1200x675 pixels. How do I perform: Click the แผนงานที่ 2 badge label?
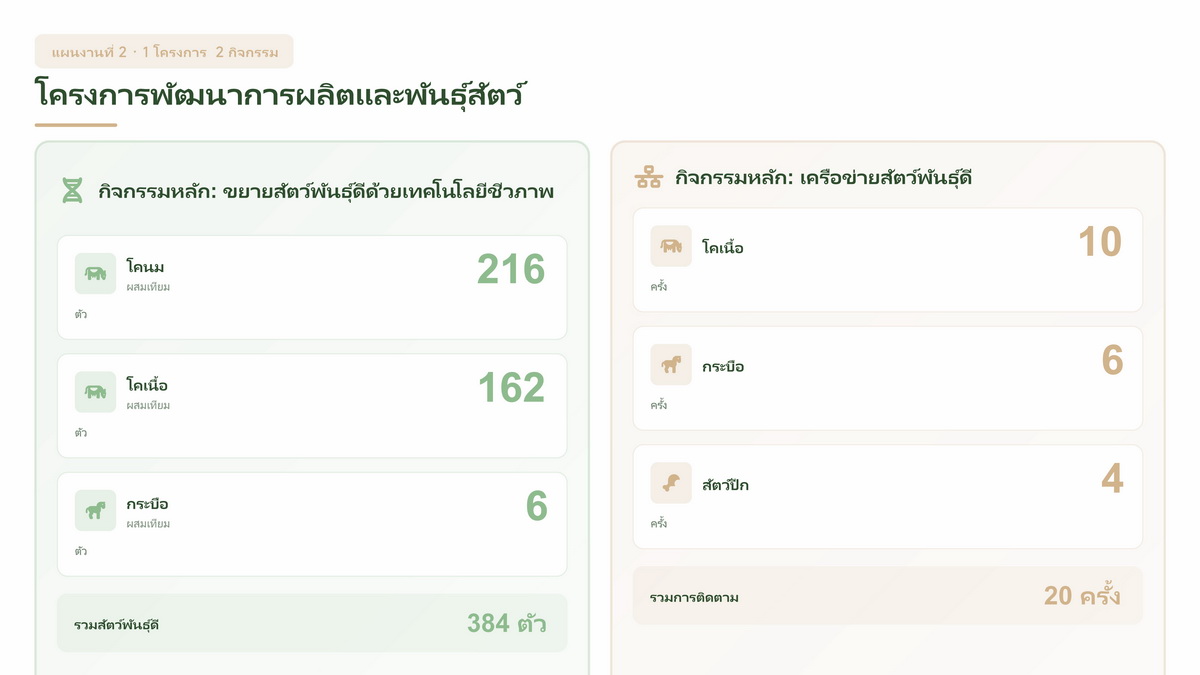(164, 51)
